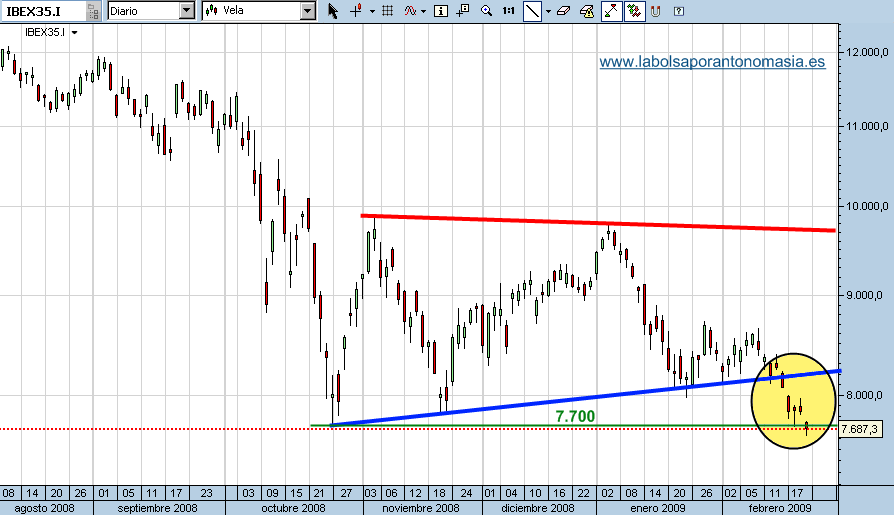This screenshot has height=516, width=894.
Task: Expand the line tool options arrow
Action: [x=548, y=11]
